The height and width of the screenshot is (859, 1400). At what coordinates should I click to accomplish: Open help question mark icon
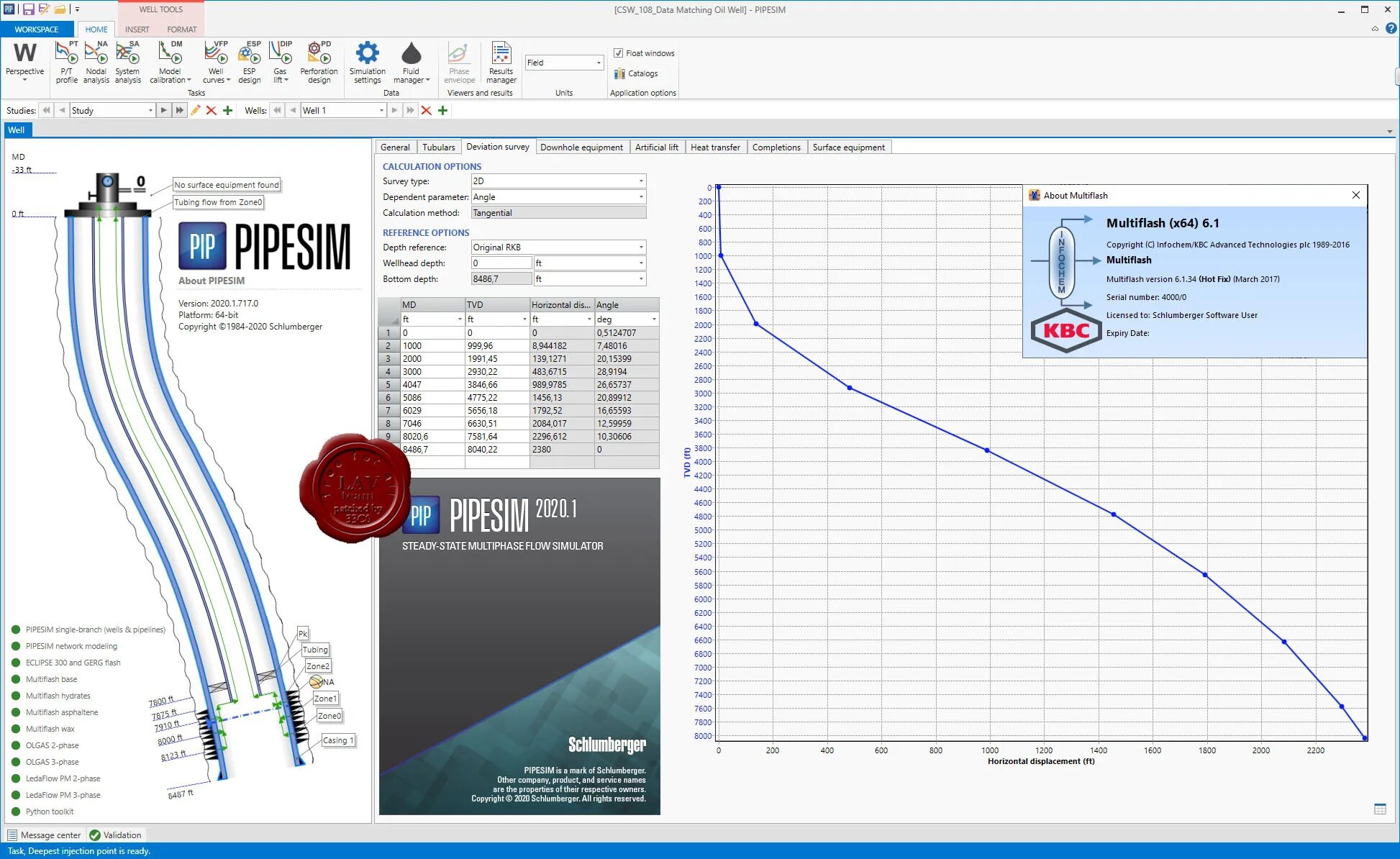1391,28
